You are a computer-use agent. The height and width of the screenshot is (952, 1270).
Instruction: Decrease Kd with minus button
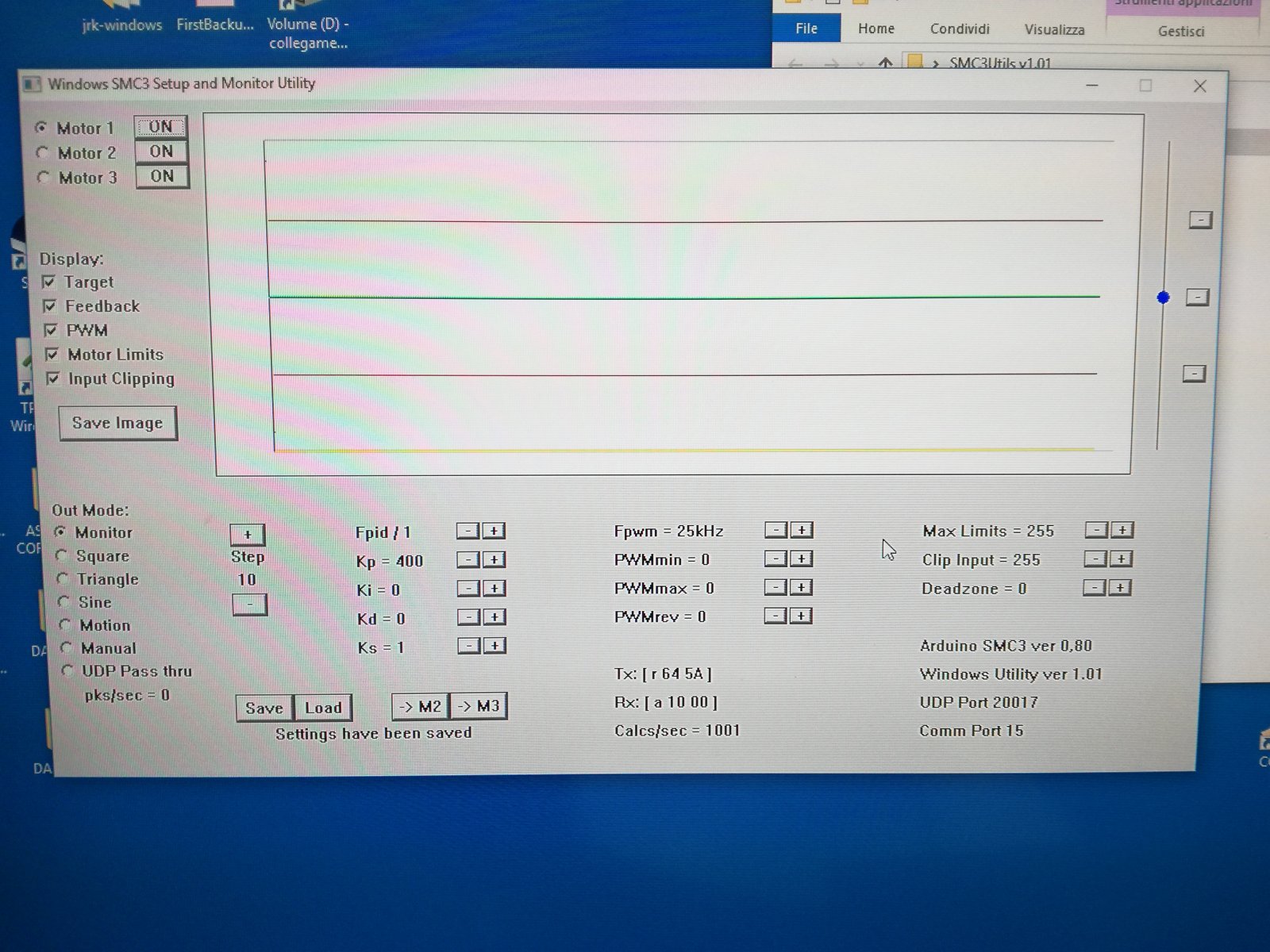coord(469,617)
